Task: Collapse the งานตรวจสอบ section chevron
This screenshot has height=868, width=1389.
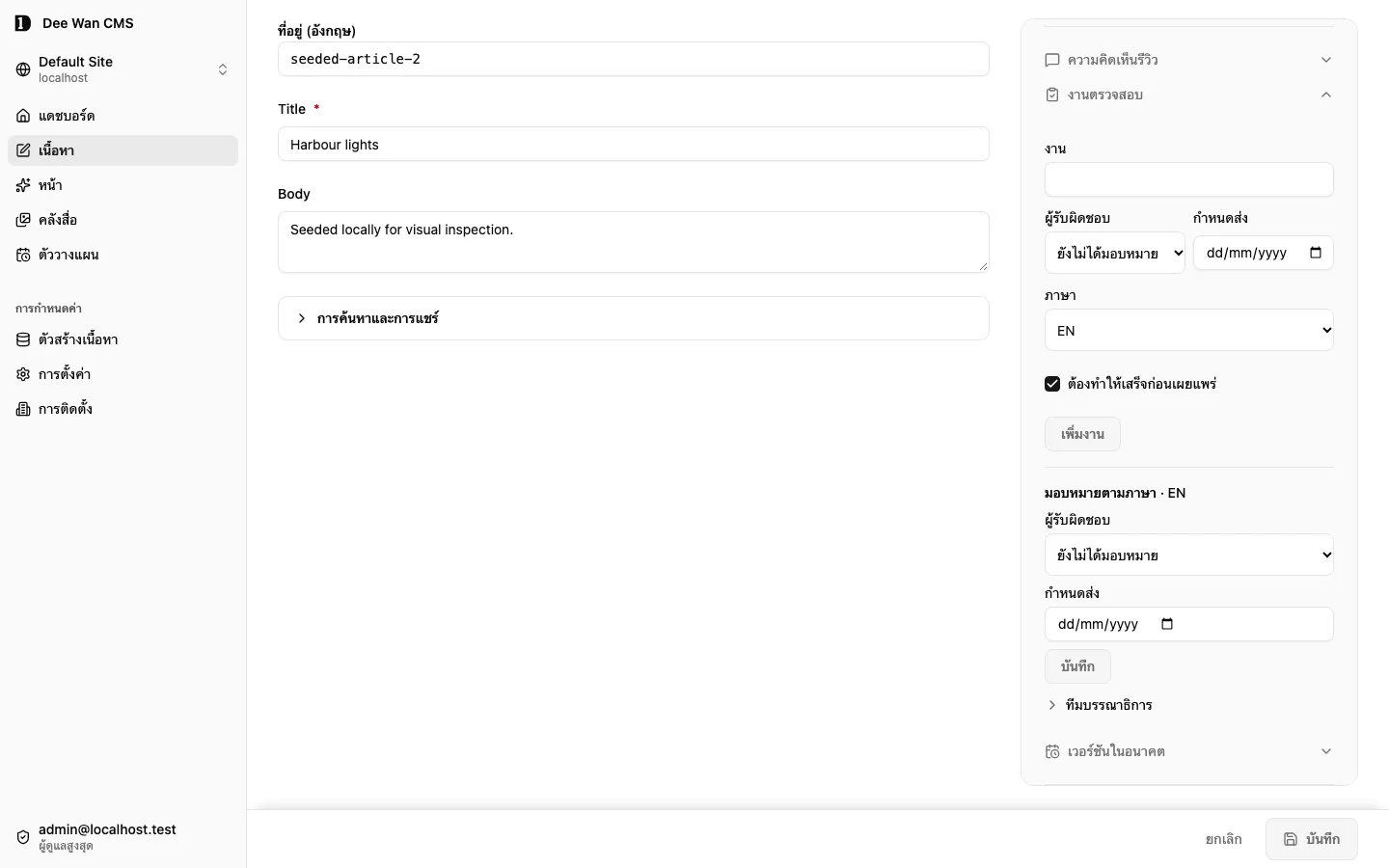Action: (x=1326, y=95)
